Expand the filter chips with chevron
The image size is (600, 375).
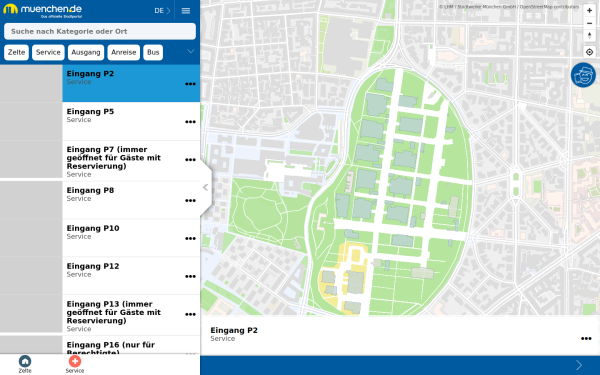click(x=191, y=51)
